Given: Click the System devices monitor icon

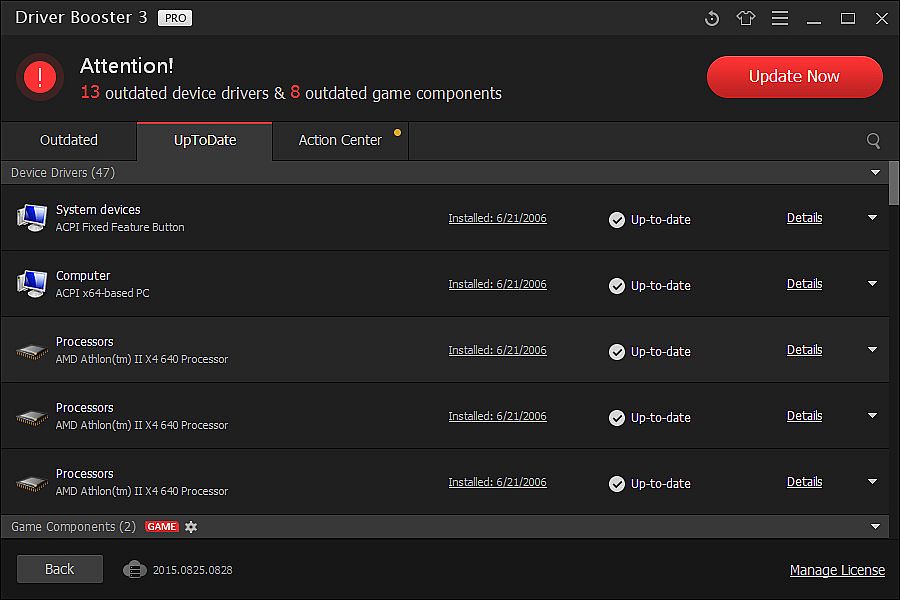Looking at the screenshot, I should (31, 217).
